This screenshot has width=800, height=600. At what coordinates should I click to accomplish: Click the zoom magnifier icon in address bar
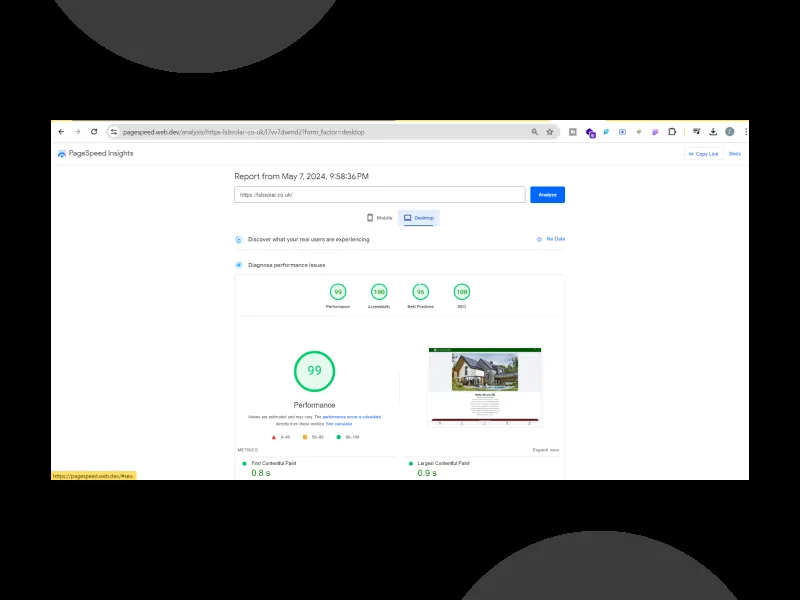click(535, 132)
